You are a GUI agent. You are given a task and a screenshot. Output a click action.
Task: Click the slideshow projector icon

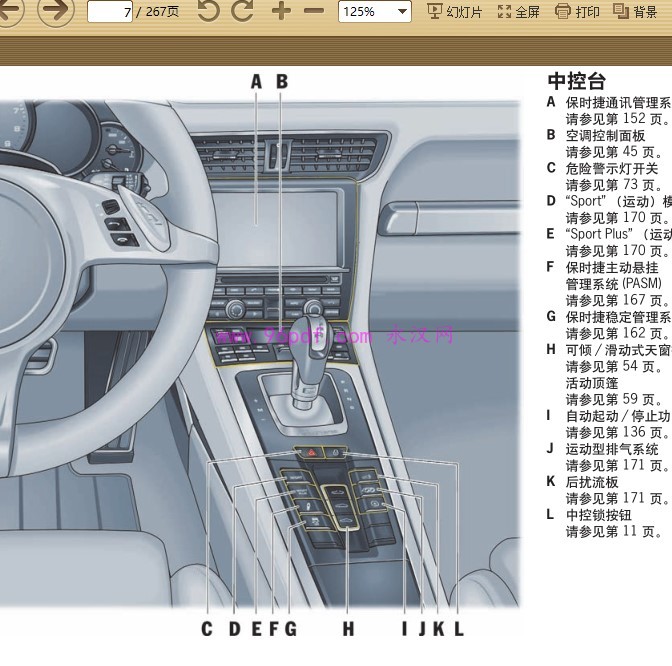coord(435,12)
